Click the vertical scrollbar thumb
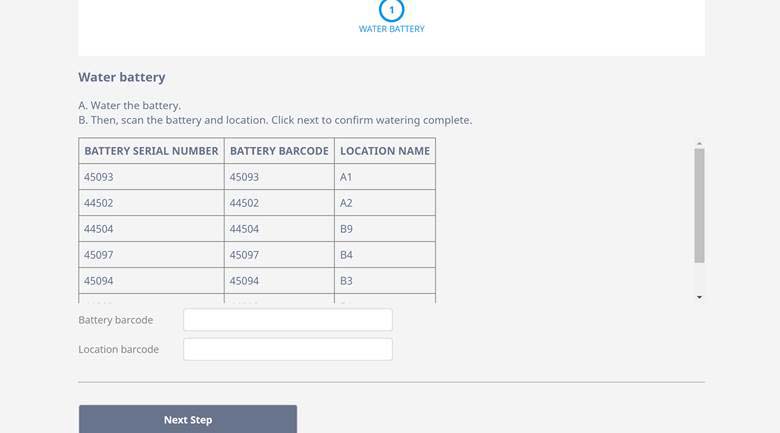The image size is (780, 433). coord(699,205)
